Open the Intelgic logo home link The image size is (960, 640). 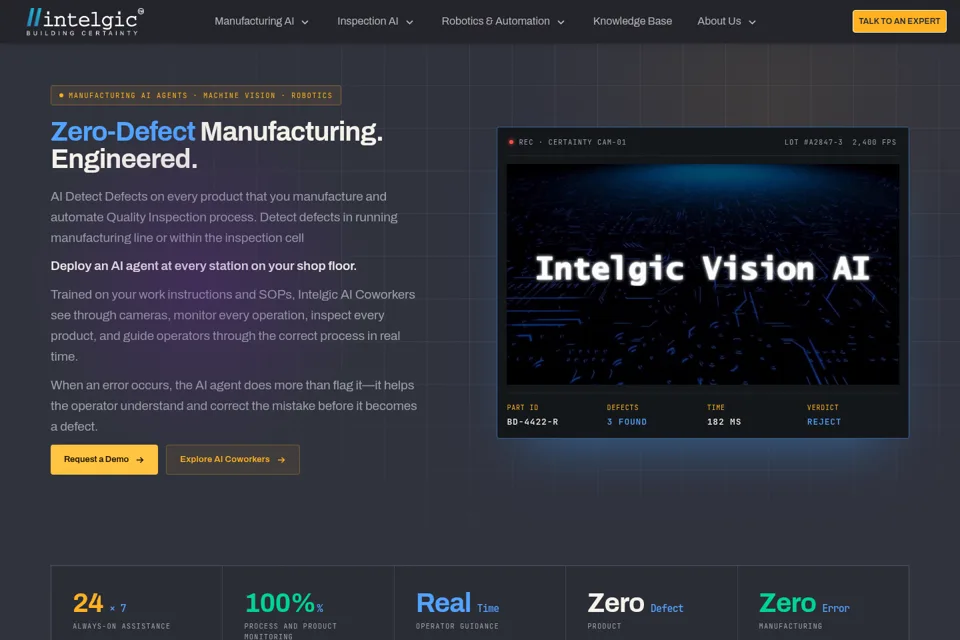pyautogui.click(x=85, y=21)
